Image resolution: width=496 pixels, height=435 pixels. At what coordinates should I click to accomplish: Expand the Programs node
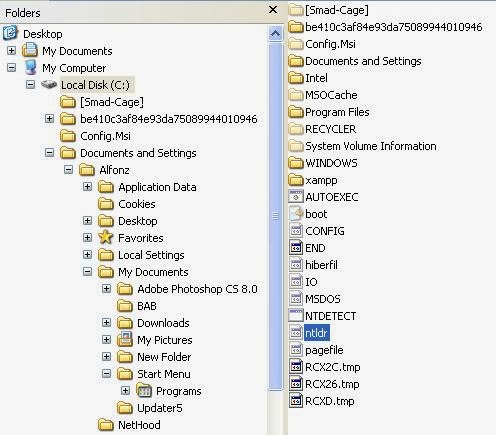pyautogui.click(x=125, y=391)
